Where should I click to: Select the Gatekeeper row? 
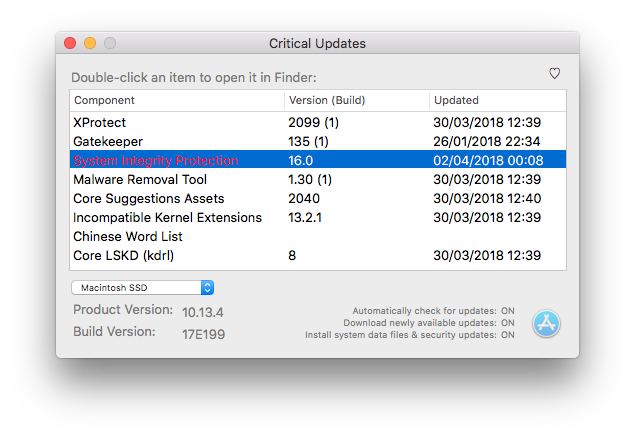pyautogui.click(x=318, y=141)
